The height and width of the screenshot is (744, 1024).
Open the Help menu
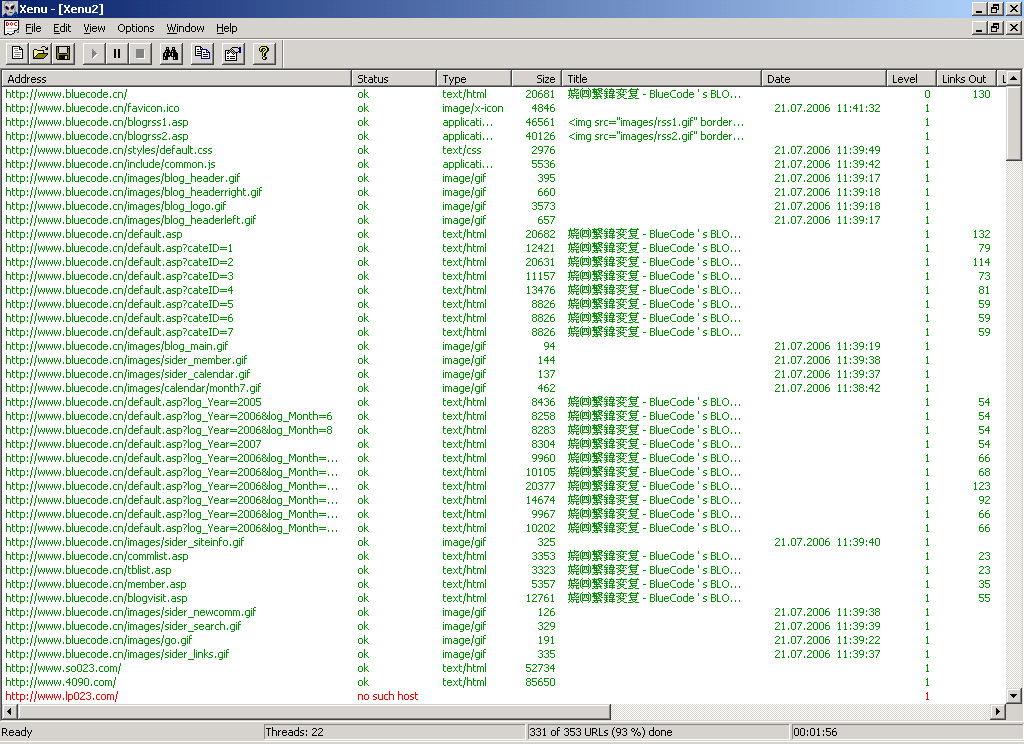(x=227, y=28)
